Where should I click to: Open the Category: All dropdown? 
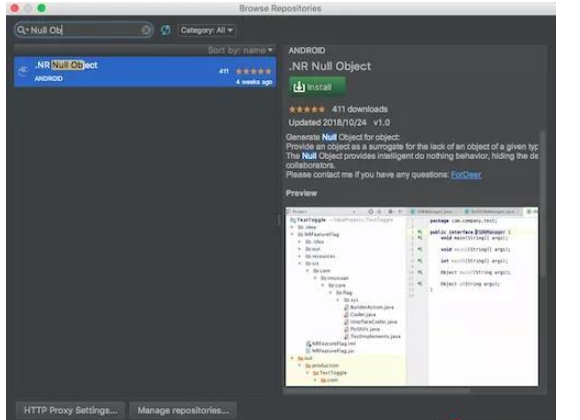(207, 30)
